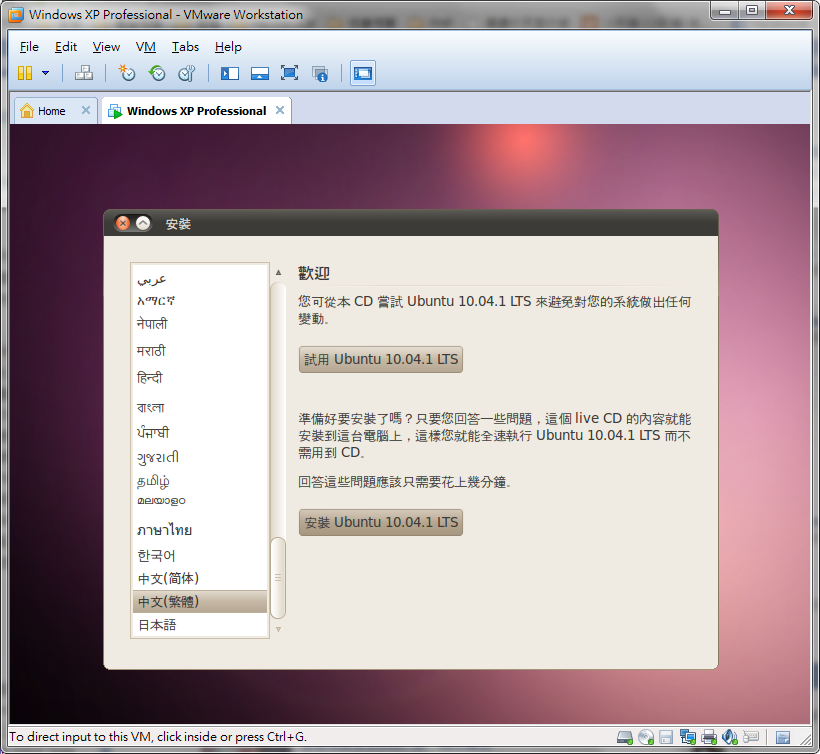Screen dimensions: 820x754
Task: Open the VM menu
Action: click(145, 47)
